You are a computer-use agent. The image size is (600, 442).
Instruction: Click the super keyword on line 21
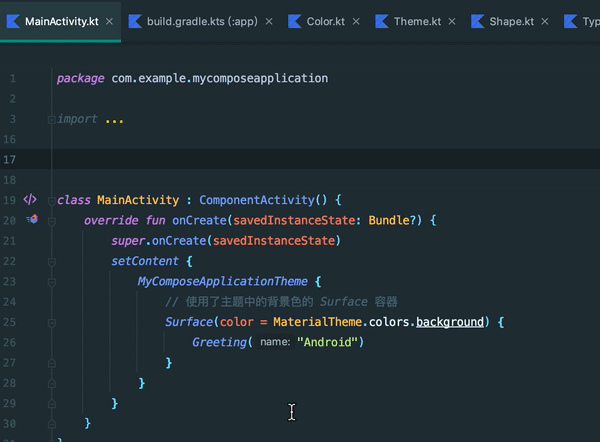128,241
